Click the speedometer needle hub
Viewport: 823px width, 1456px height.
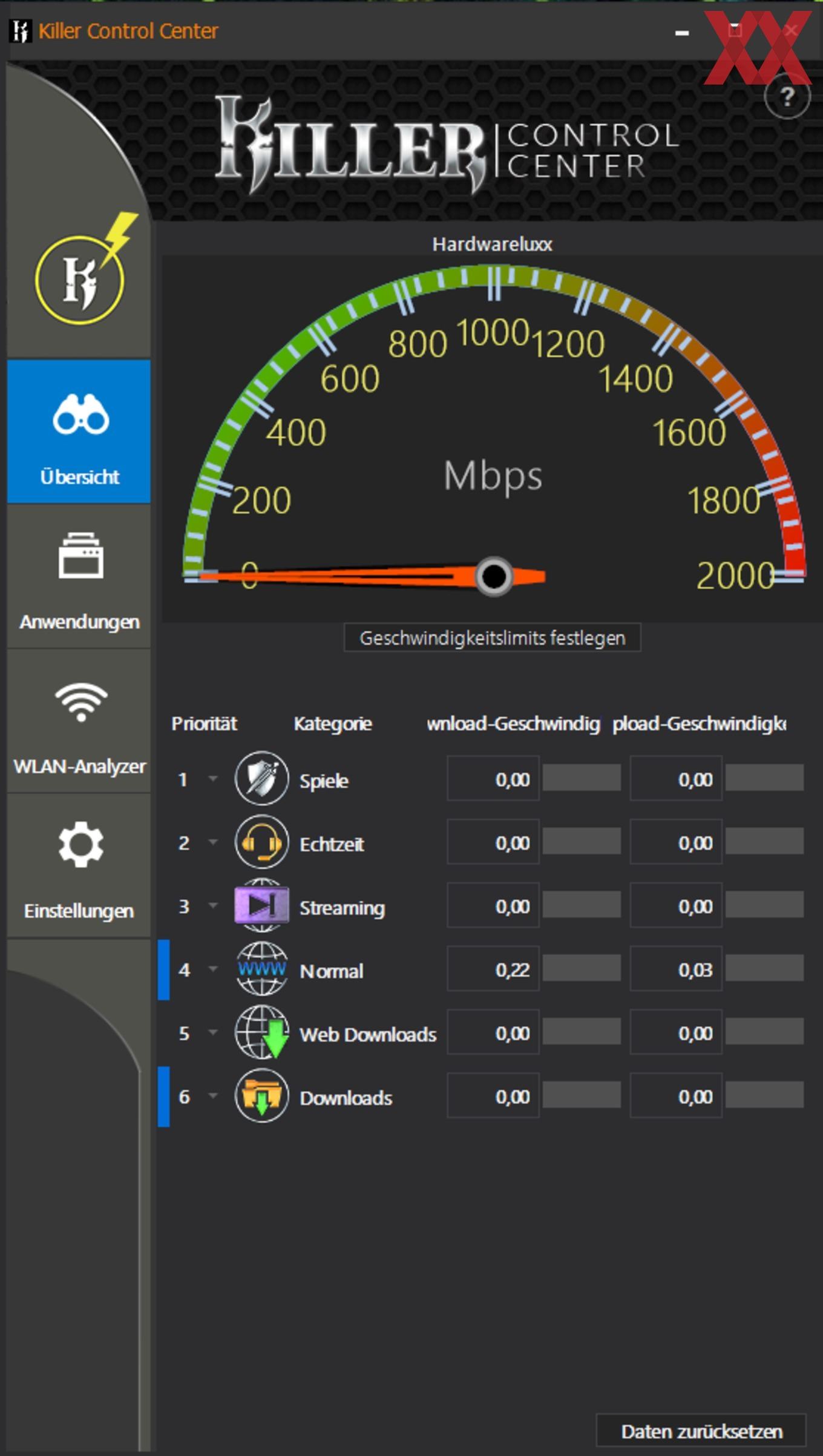tap(494, 576)
